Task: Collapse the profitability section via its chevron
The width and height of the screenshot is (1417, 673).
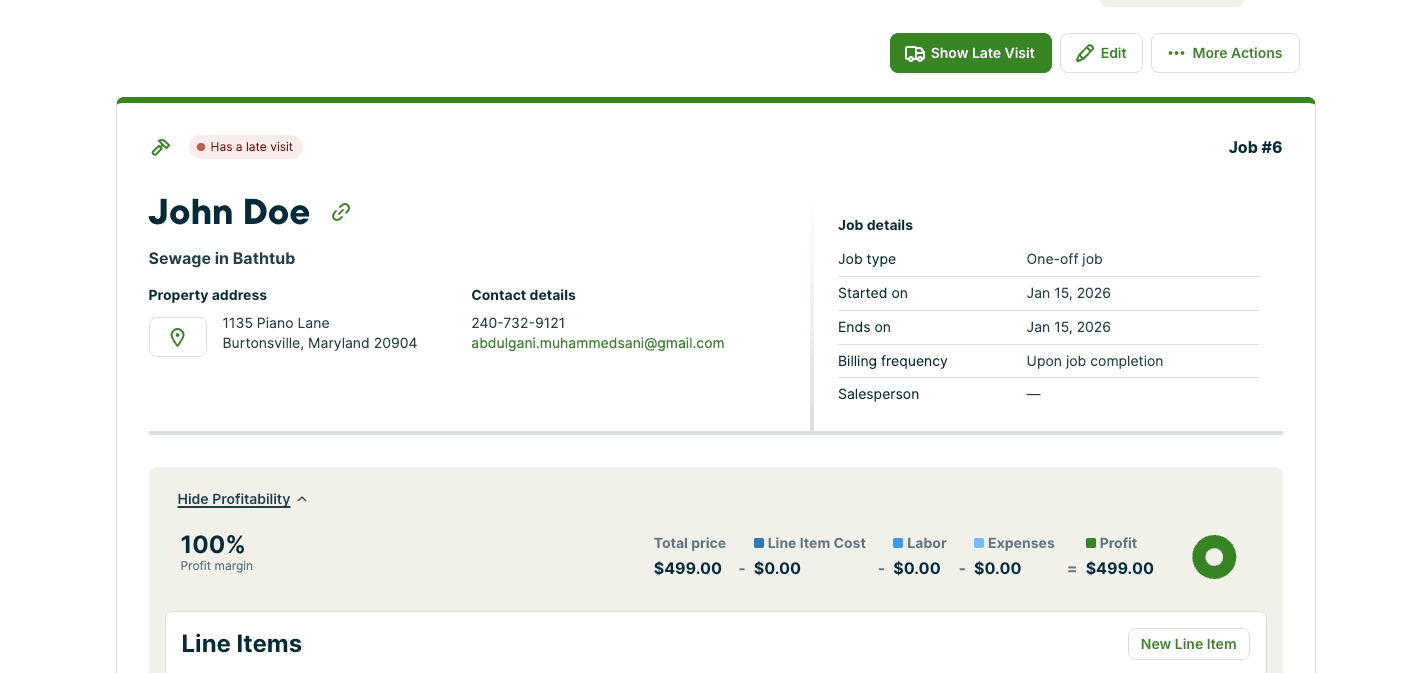Action: click(302, 498)
